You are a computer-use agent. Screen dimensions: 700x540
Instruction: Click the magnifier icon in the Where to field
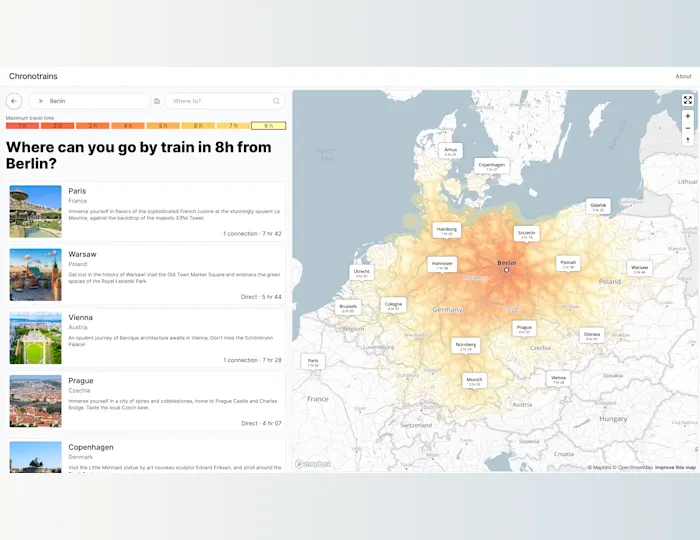276,101
